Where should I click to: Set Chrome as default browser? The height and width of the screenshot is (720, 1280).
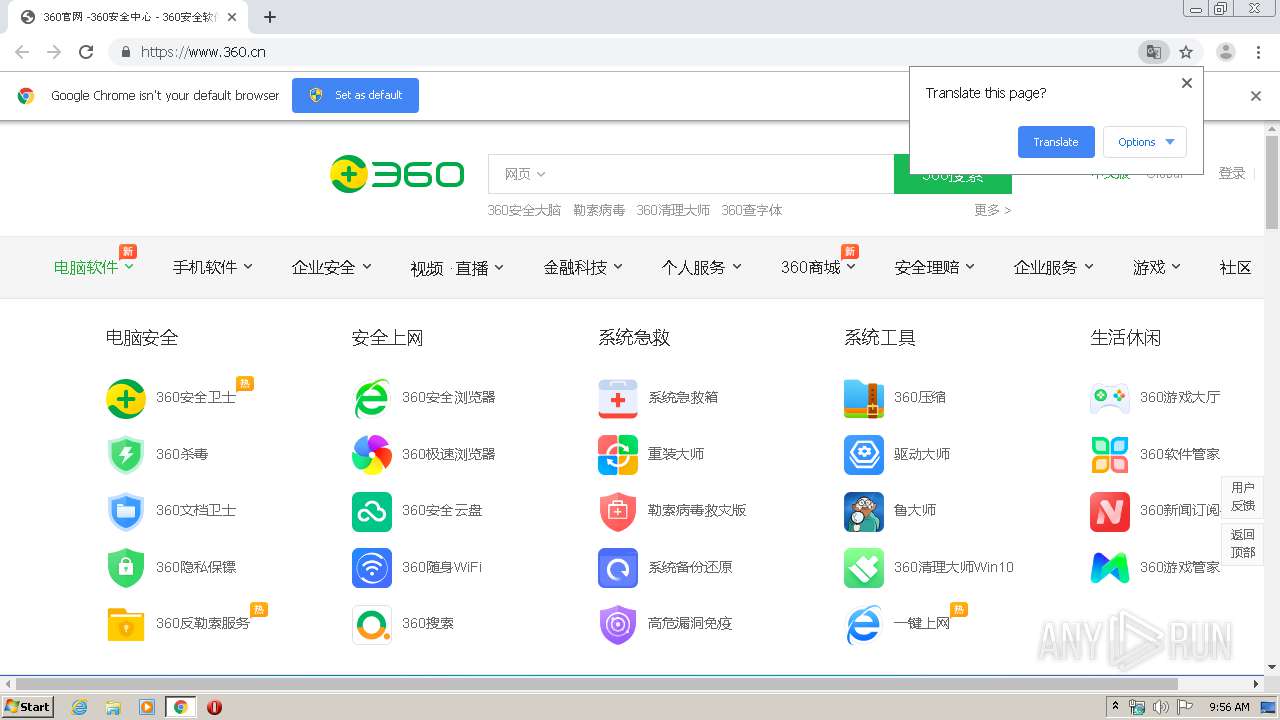(355, 95)
